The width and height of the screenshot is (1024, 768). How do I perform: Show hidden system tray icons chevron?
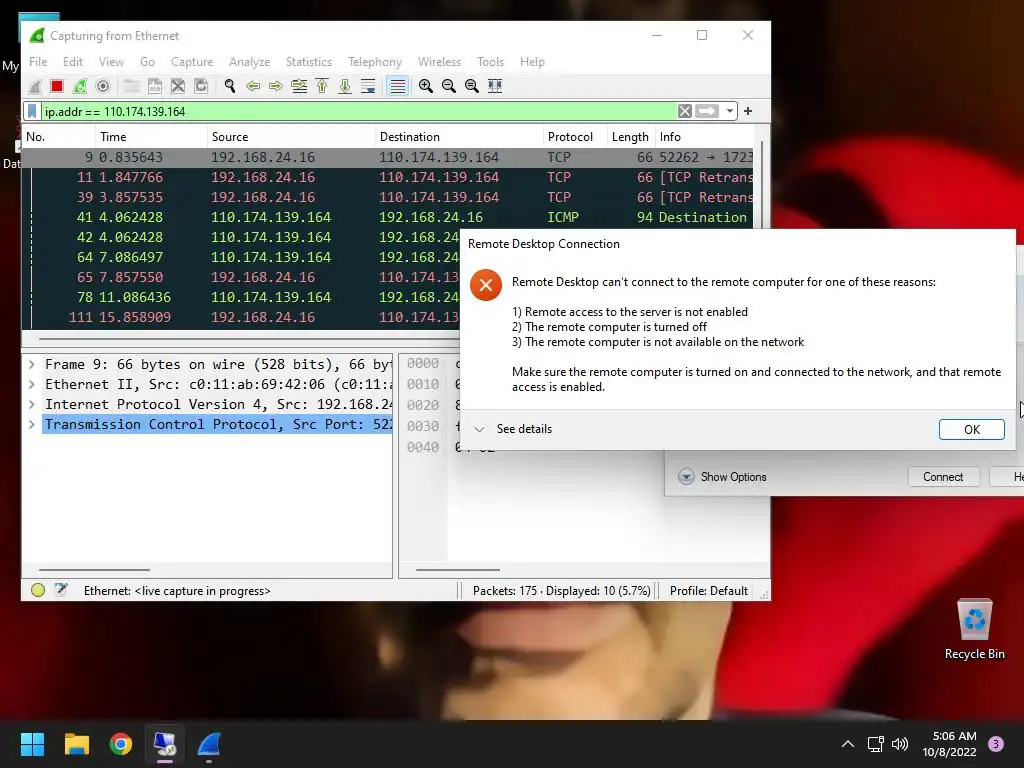click(x=848, y=744)
